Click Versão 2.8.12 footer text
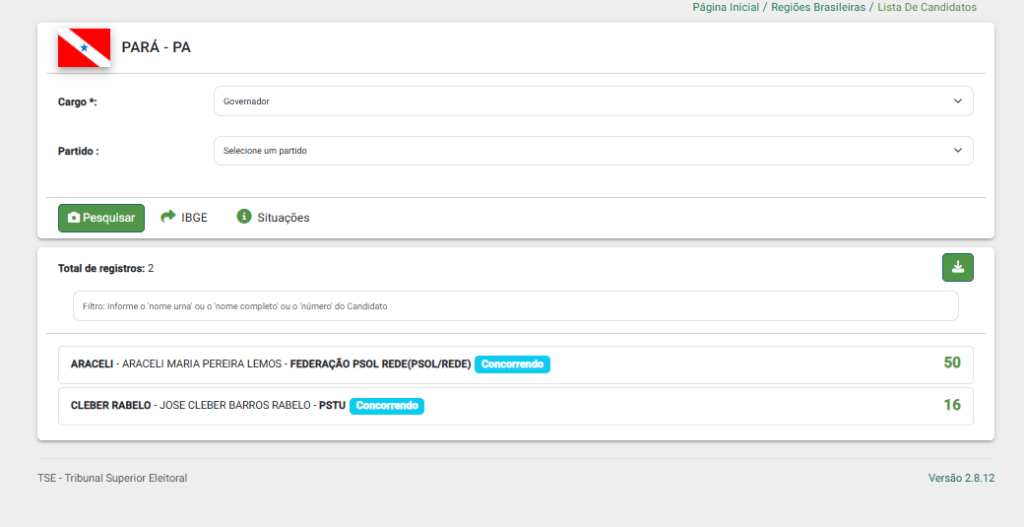1024x527 pixels. [961, 478]
